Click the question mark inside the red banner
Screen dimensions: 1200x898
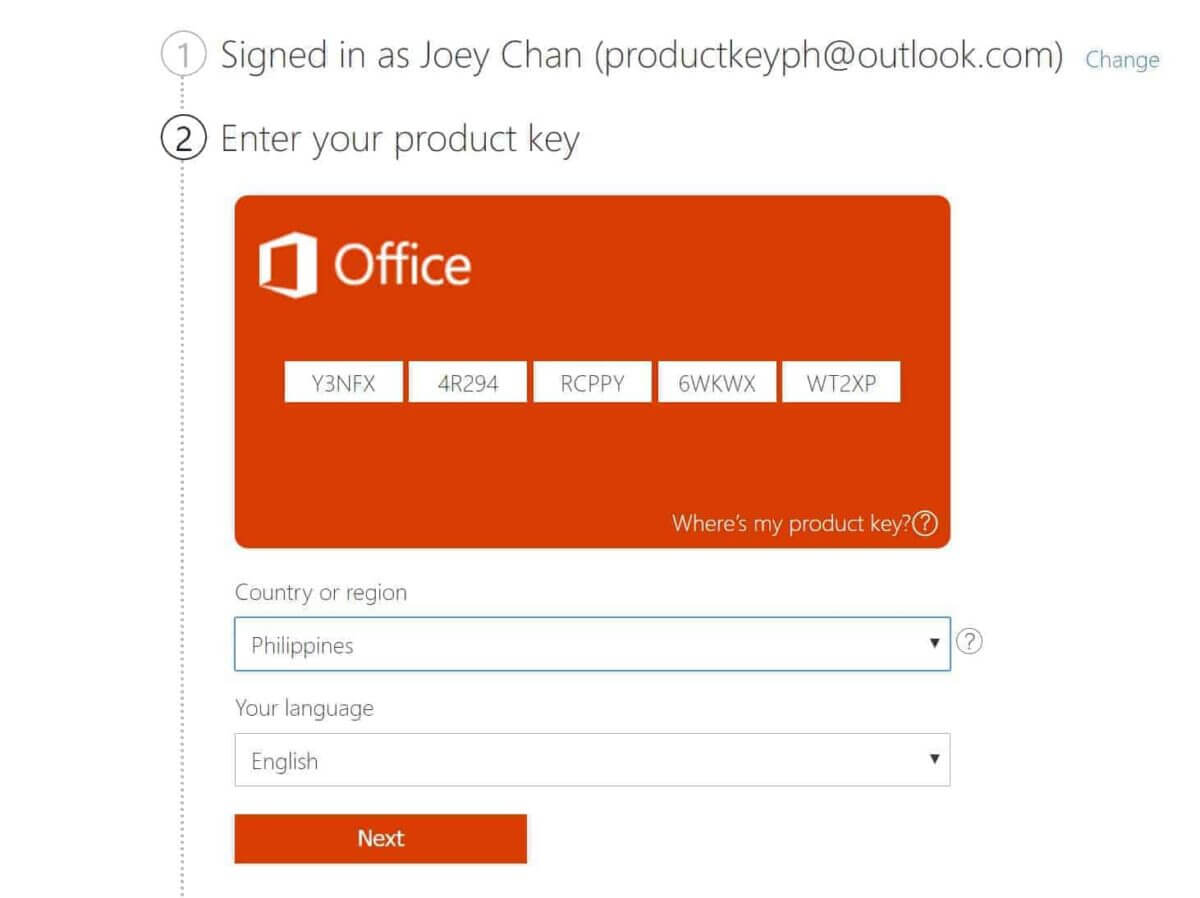(930, 523)
